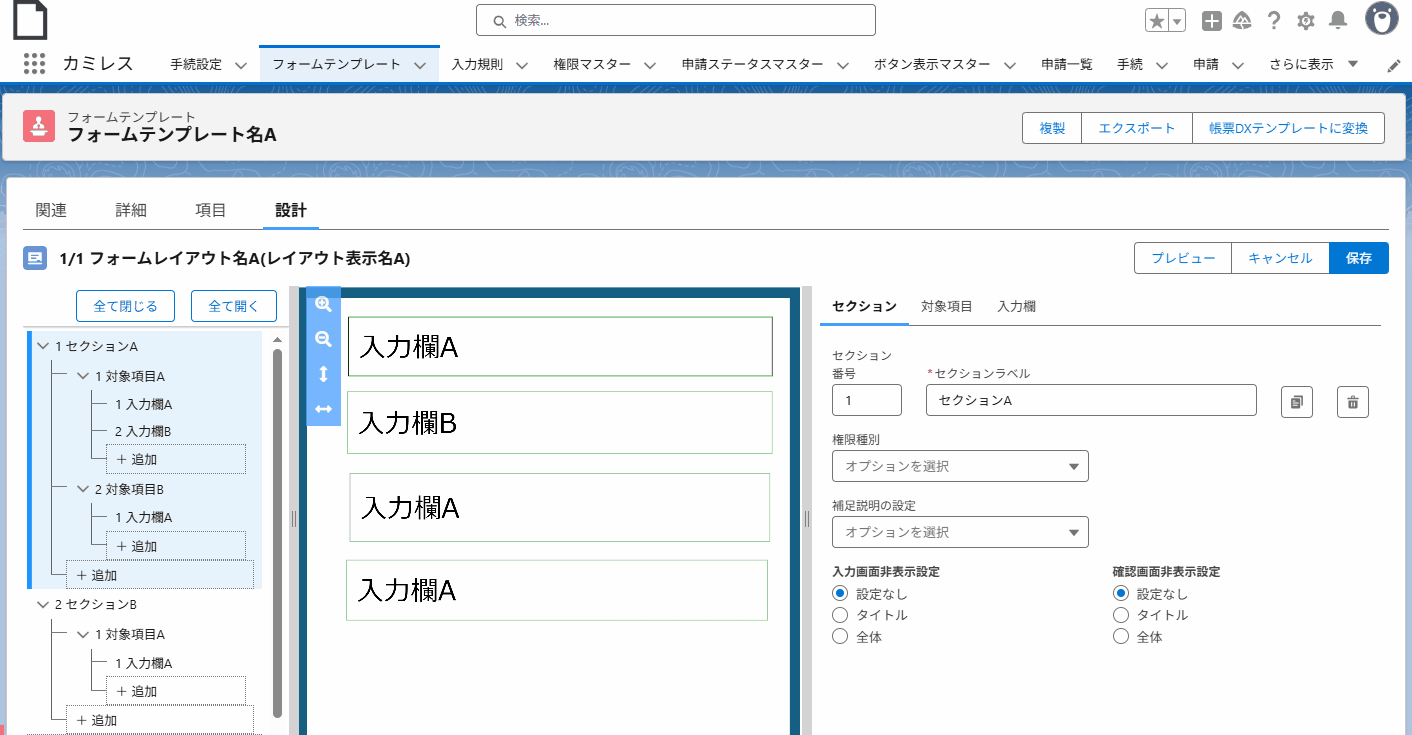Image resolution: width=1412 pixels, height=735 pixels.
Task: Delete the section with trash icon
Action: click(1353, 401)
